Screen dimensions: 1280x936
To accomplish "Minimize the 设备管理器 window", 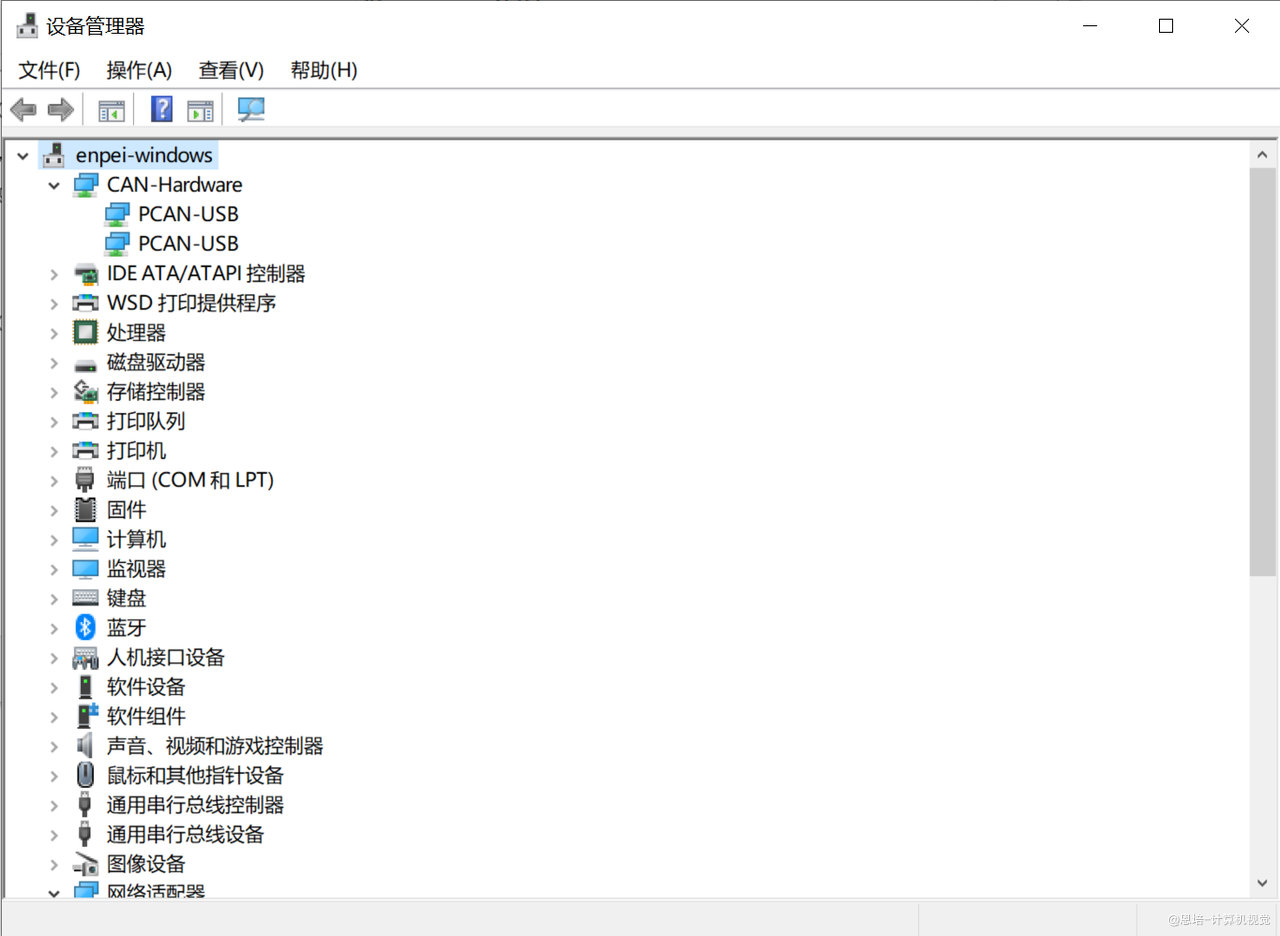I will 1089,26.
